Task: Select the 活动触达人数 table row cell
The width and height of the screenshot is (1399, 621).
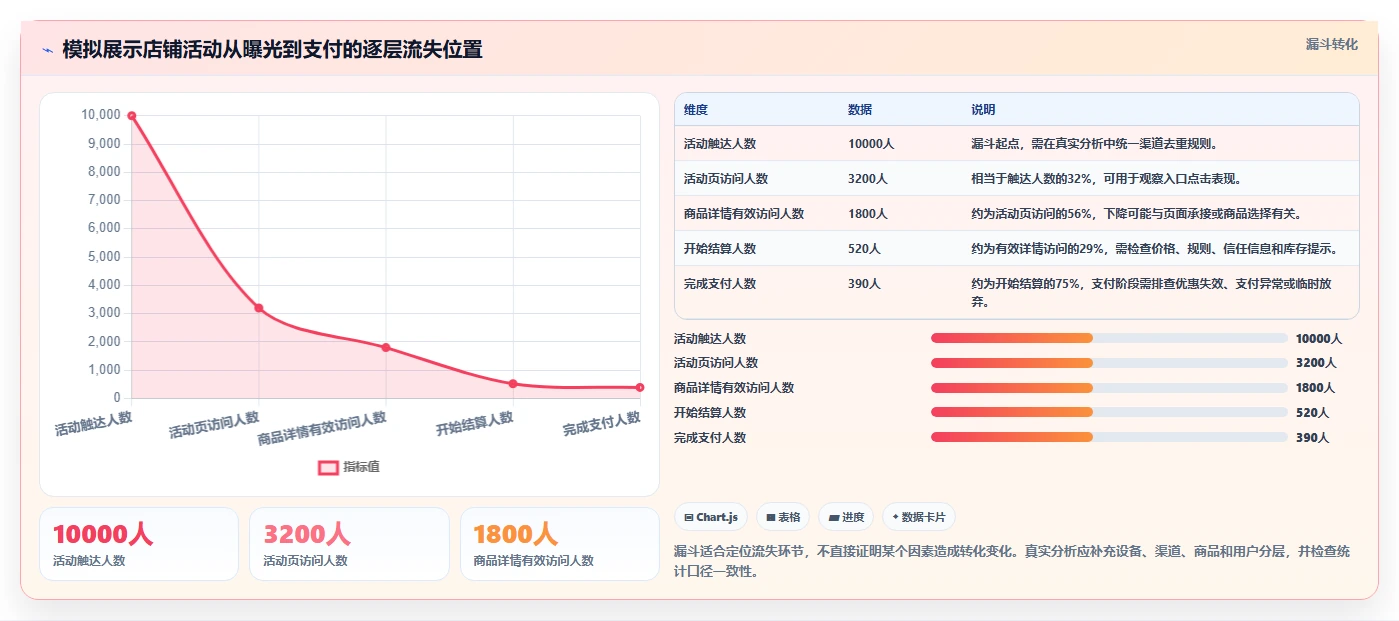Action: [x=720, y=144]
